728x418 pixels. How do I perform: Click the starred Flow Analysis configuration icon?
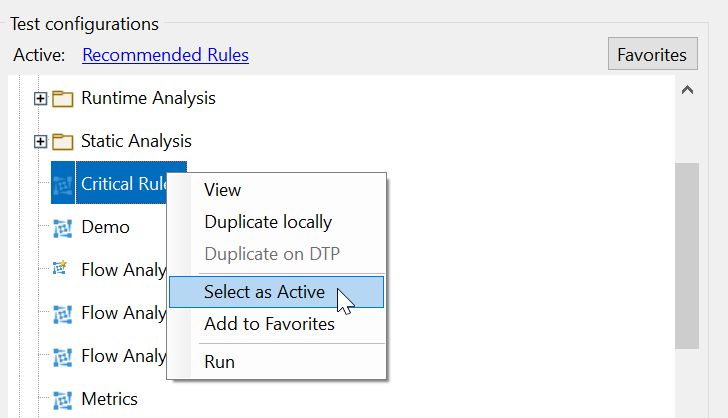click(x=60, y=268)
